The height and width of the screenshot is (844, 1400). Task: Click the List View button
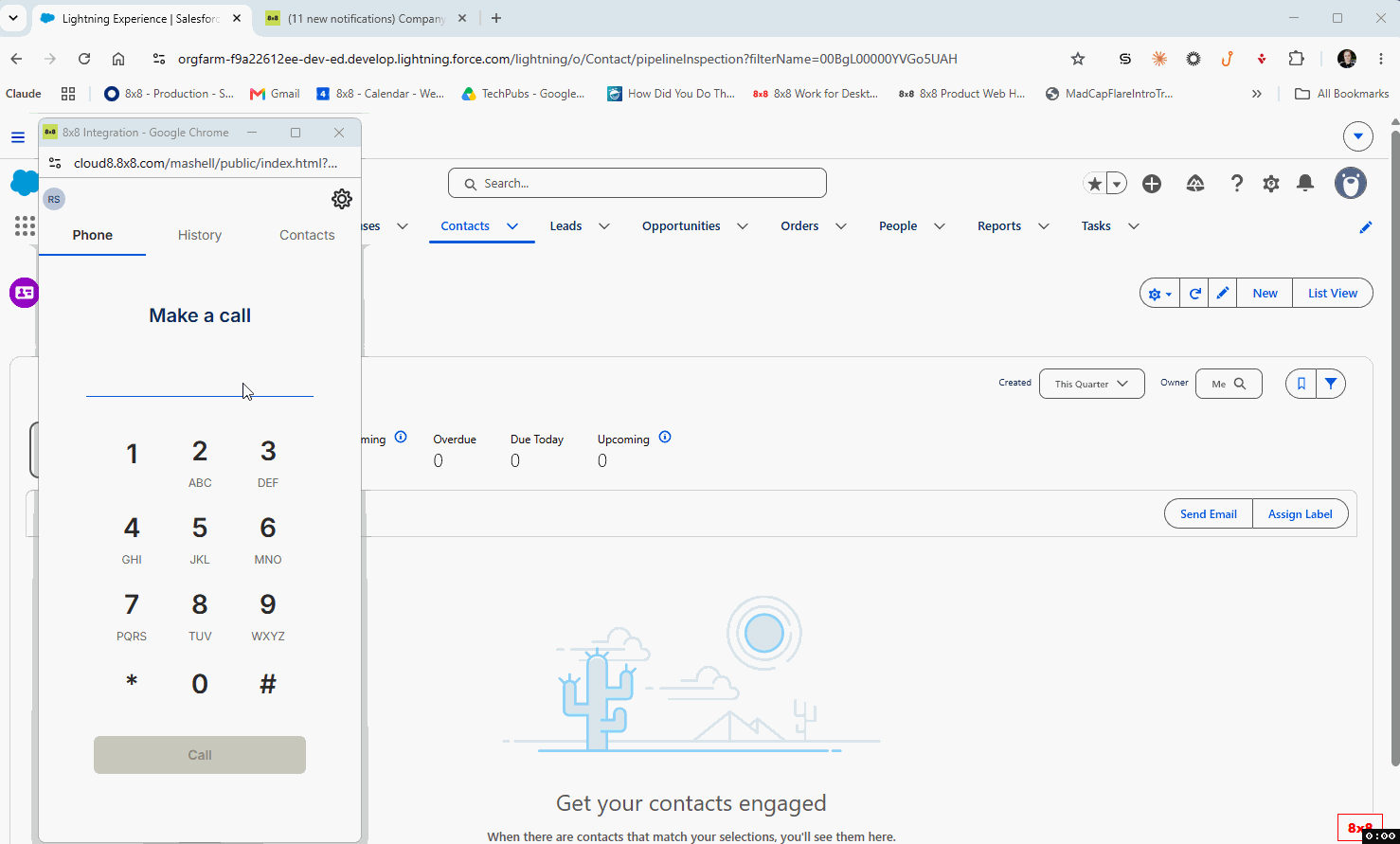click(1333, 294)
